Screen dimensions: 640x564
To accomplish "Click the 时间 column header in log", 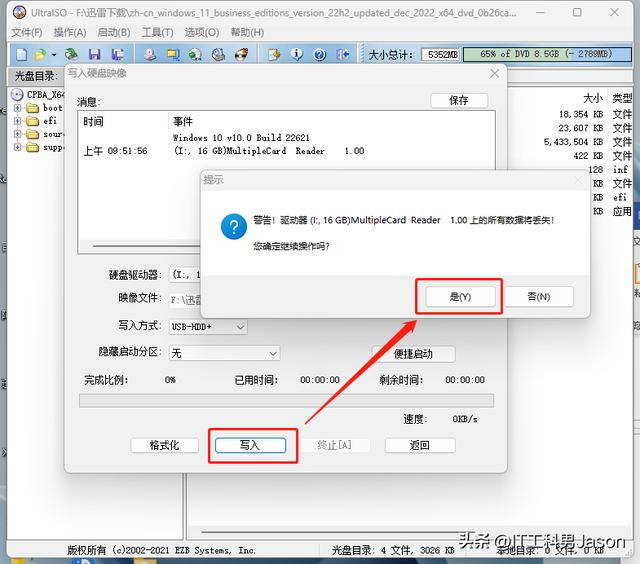I will point(93,122).
